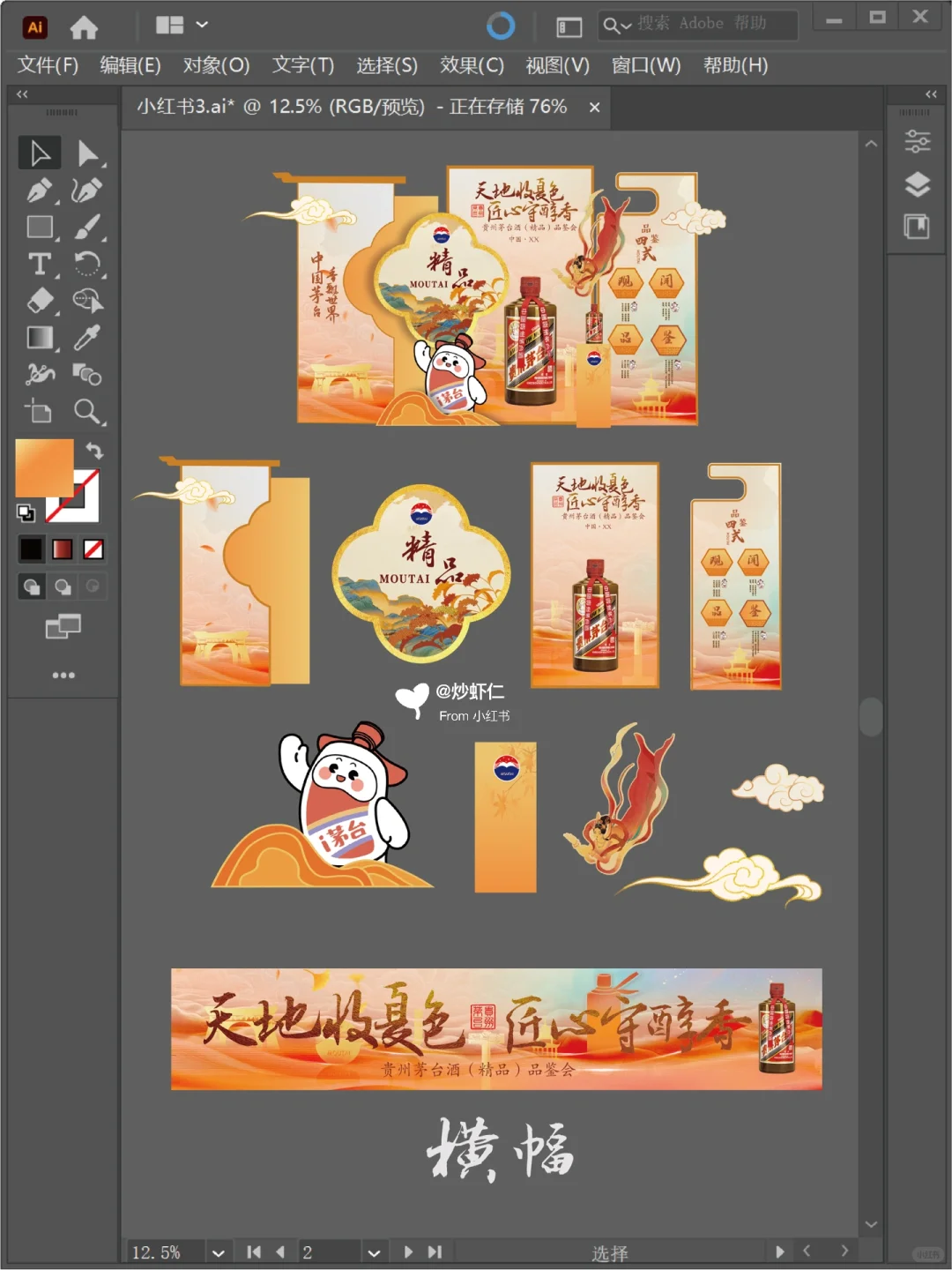Screen dimensions: 952x1270
Task: Go to previous artboard button
Action: tap(280, 1251)
